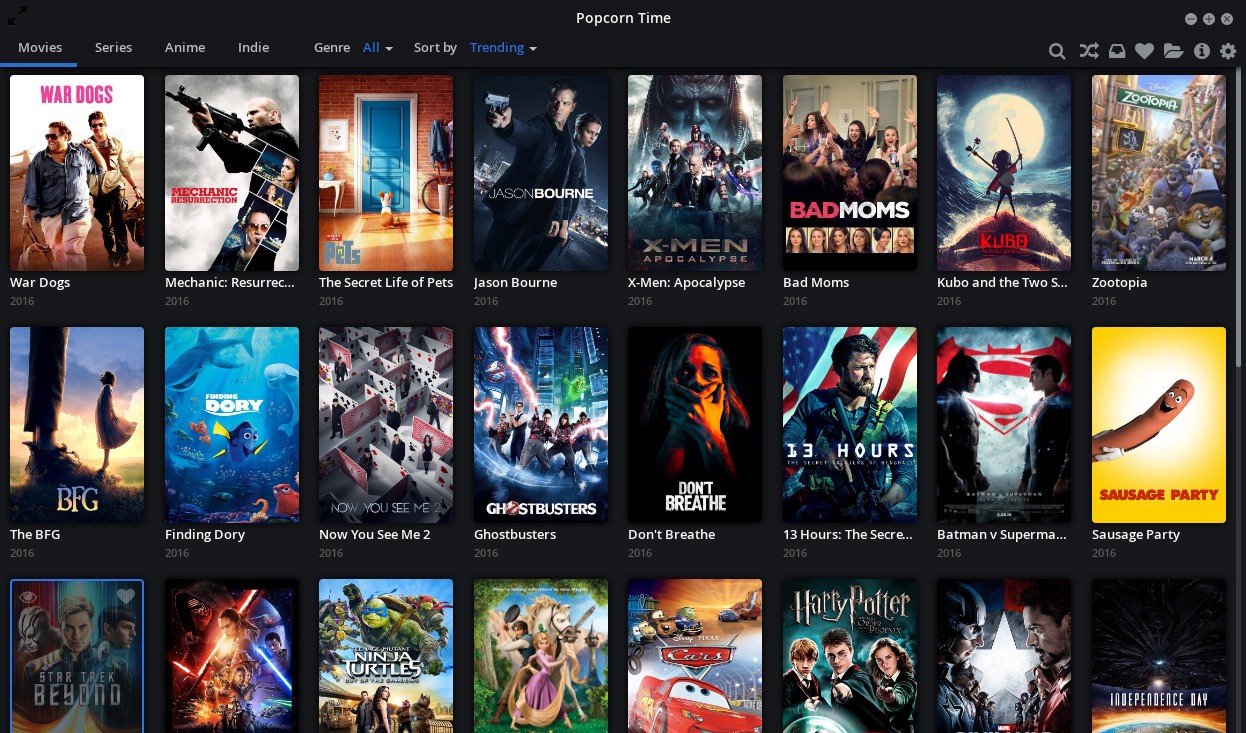Open the Ghostbusters poster
1246x733 pixels.
click(x=541, y=425)
